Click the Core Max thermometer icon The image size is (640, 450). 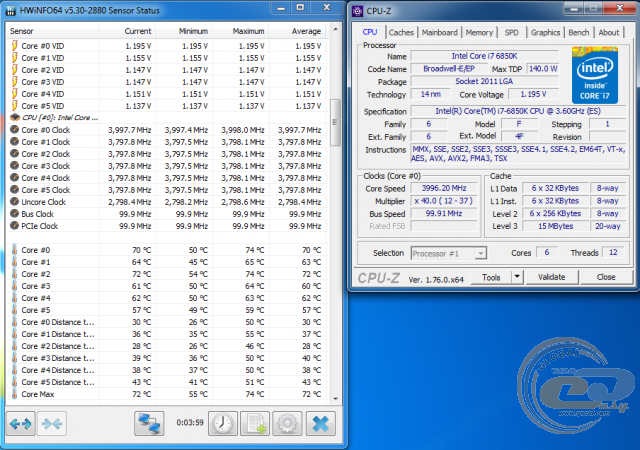click(15, 394)
